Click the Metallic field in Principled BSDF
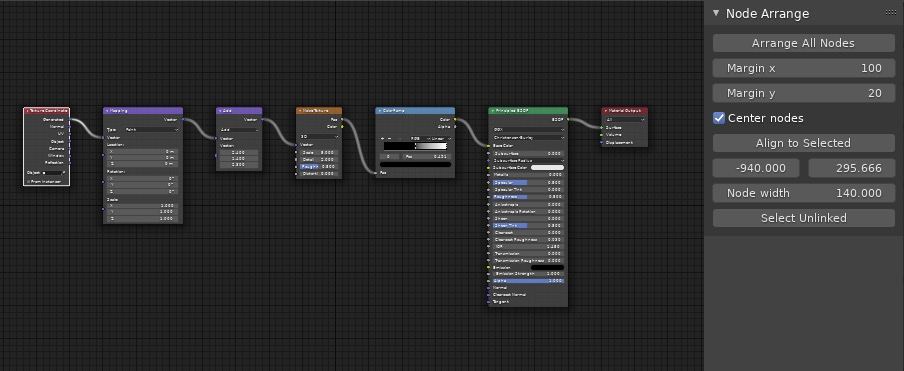 click(x=529, y=175)
